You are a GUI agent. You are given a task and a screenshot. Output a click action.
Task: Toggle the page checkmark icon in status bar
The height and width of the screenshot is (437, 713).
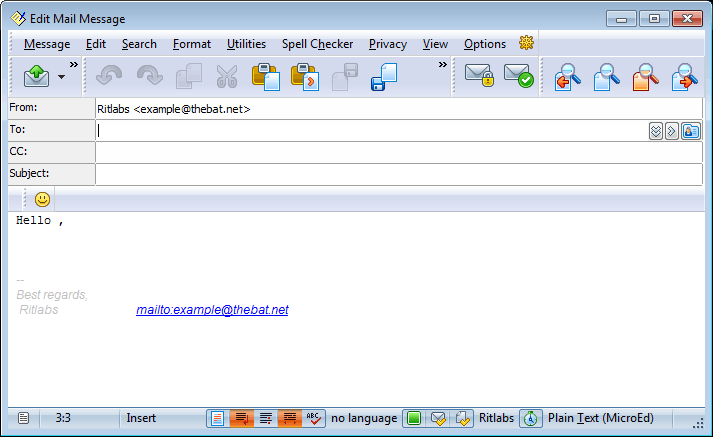(x=462, y=418)
